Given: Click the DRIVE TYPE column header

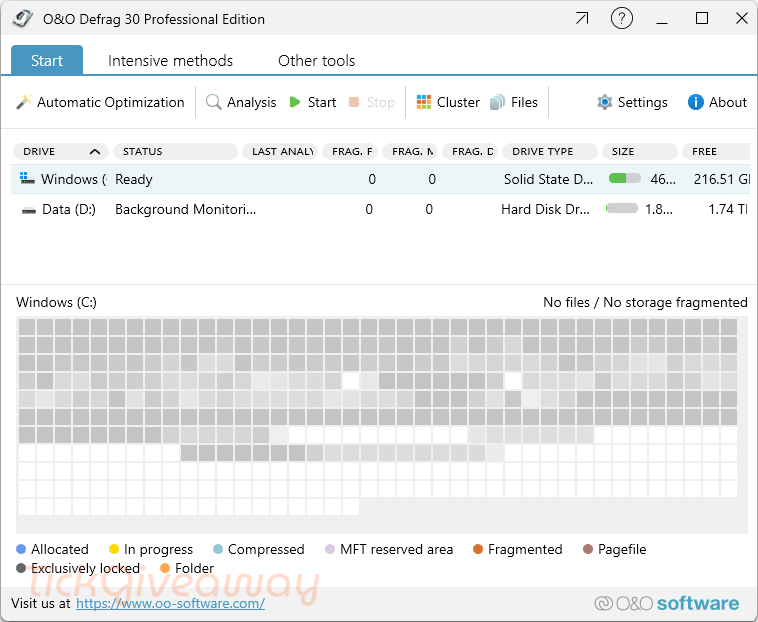Looking at the screenshot, I should tap(550, 151).
